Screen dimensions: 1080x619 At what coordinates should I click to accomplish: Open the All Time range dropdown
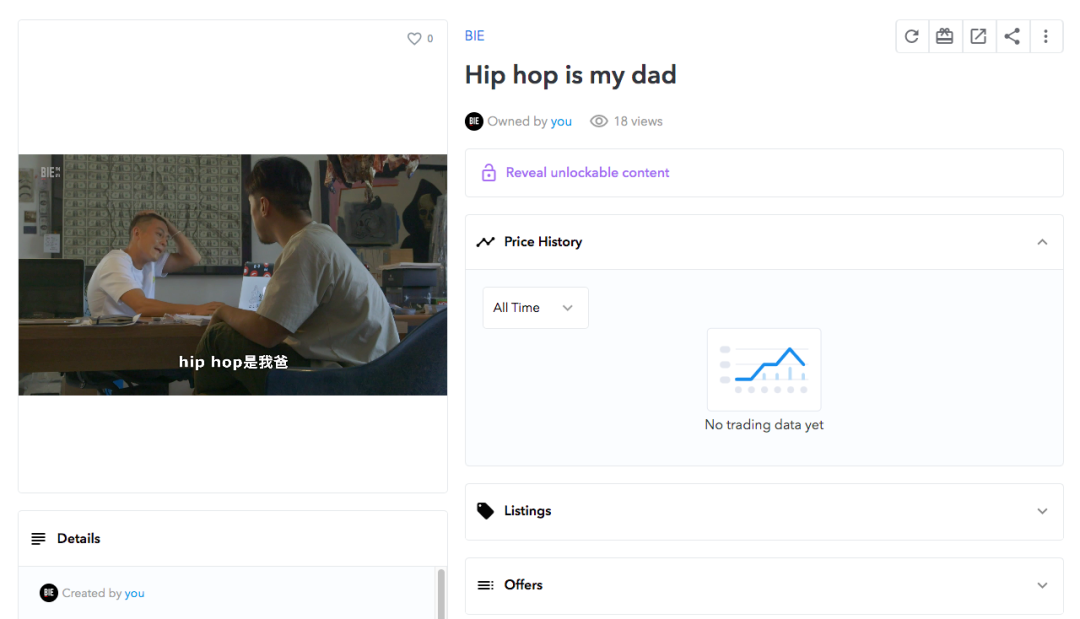(535, 308)
